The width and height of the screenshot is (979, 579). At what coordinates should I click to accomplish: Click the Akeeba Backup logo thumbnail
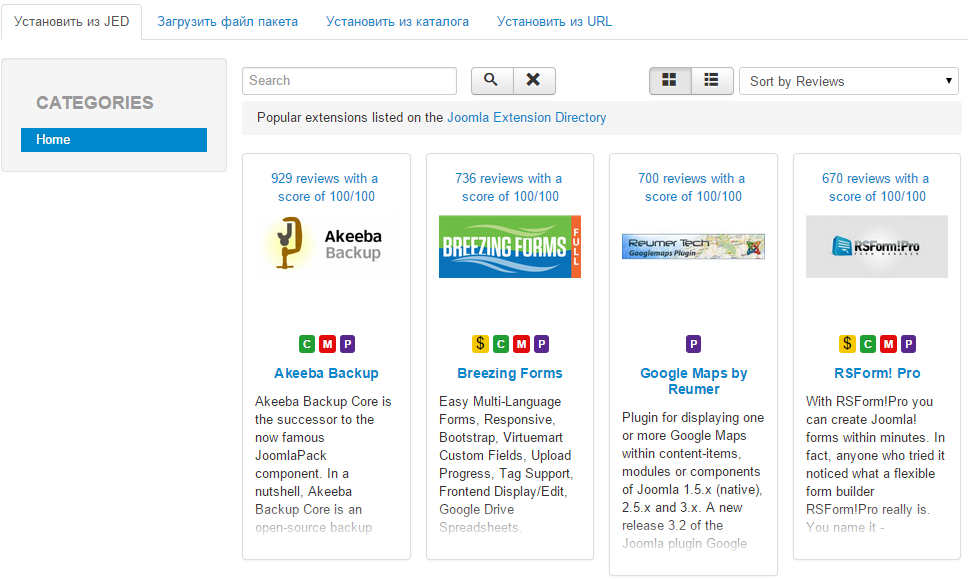tap(326, 247)
